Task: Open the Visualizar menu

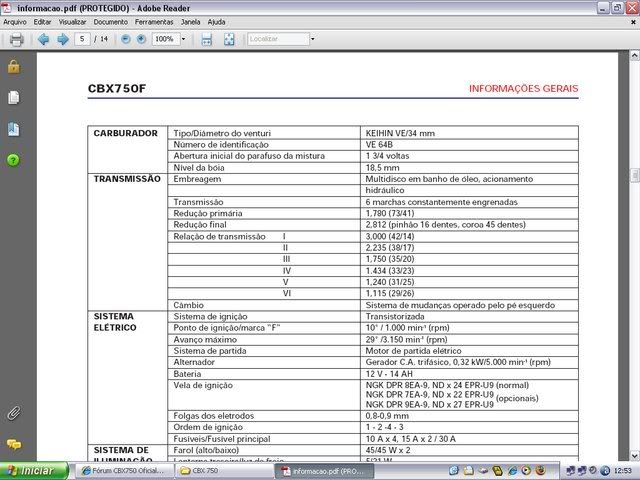Action: click(72, 22)
